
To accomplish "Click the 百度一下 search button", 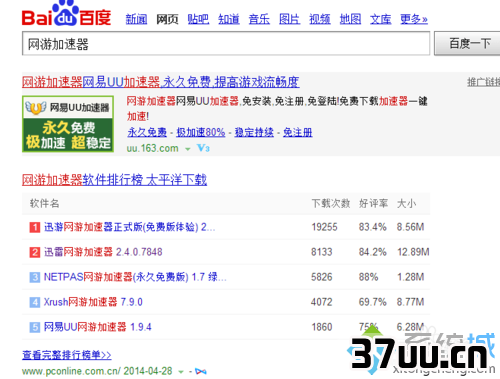I will (x=467, y=44).
